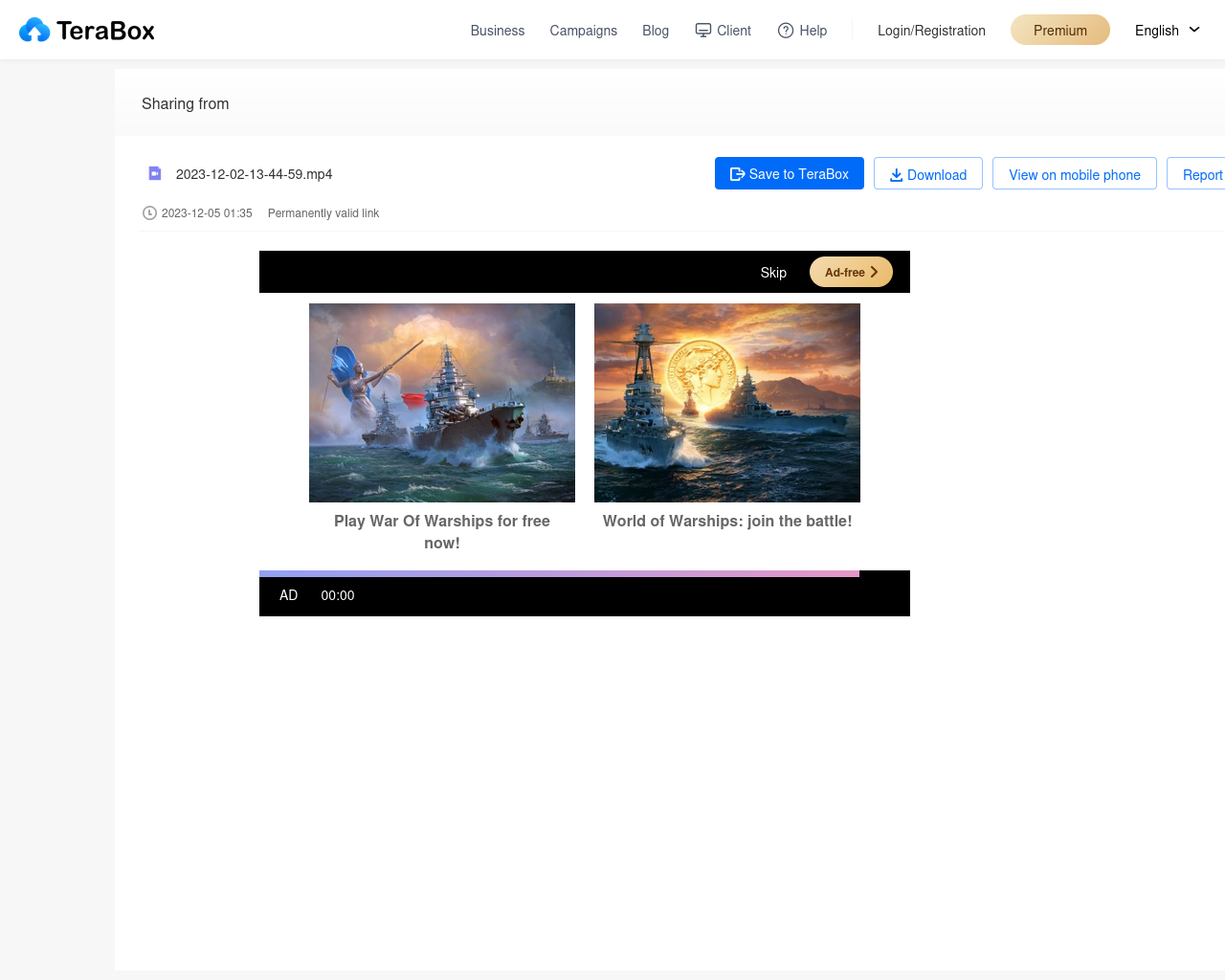Screen dimensions: 1225x980
Task: Open the Campaigns page
Action: point(584,31)
